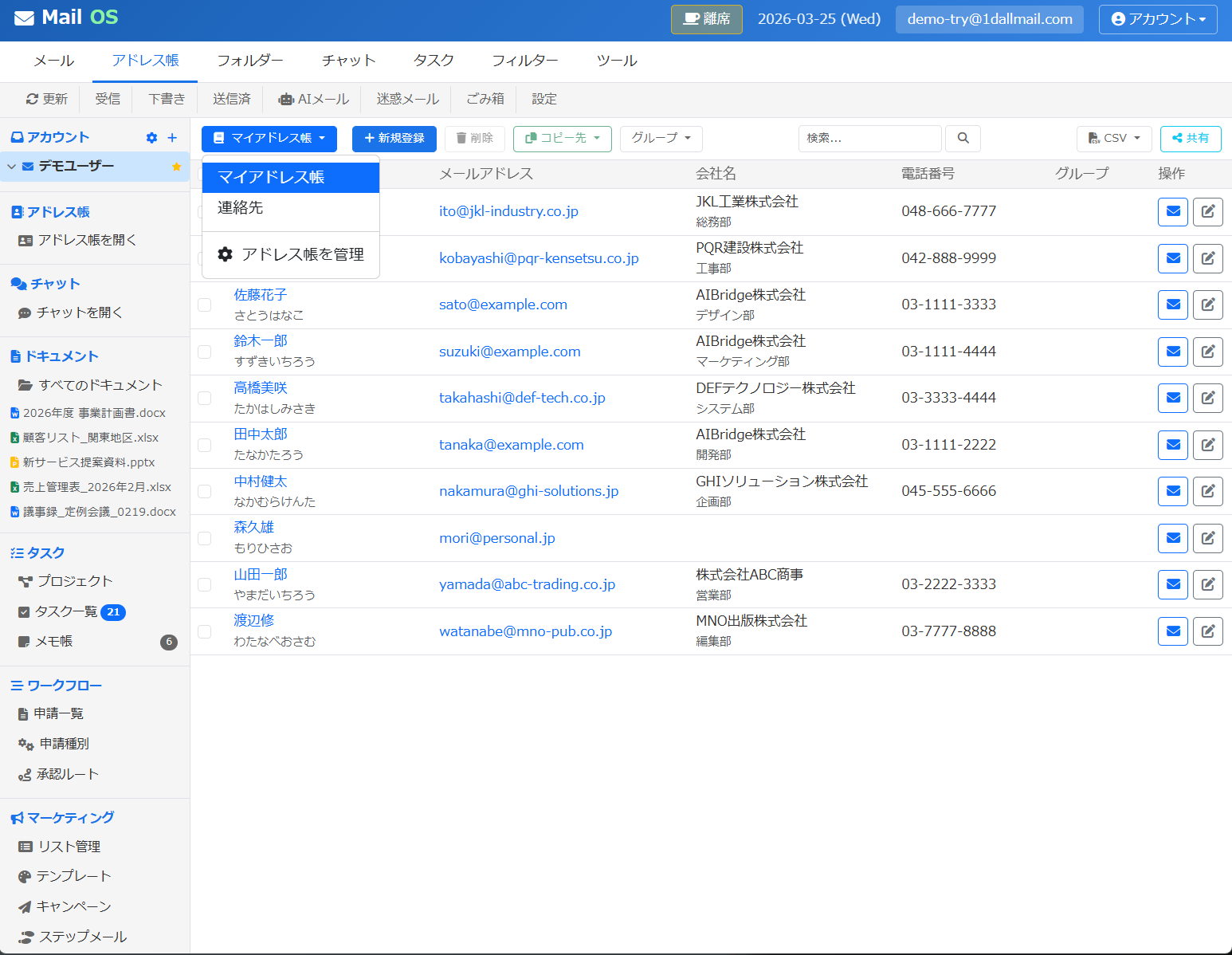Viewport: 1232px width, 955px height.
Task: Click inside the 検索 search field
Action: (x=869, y=139)
